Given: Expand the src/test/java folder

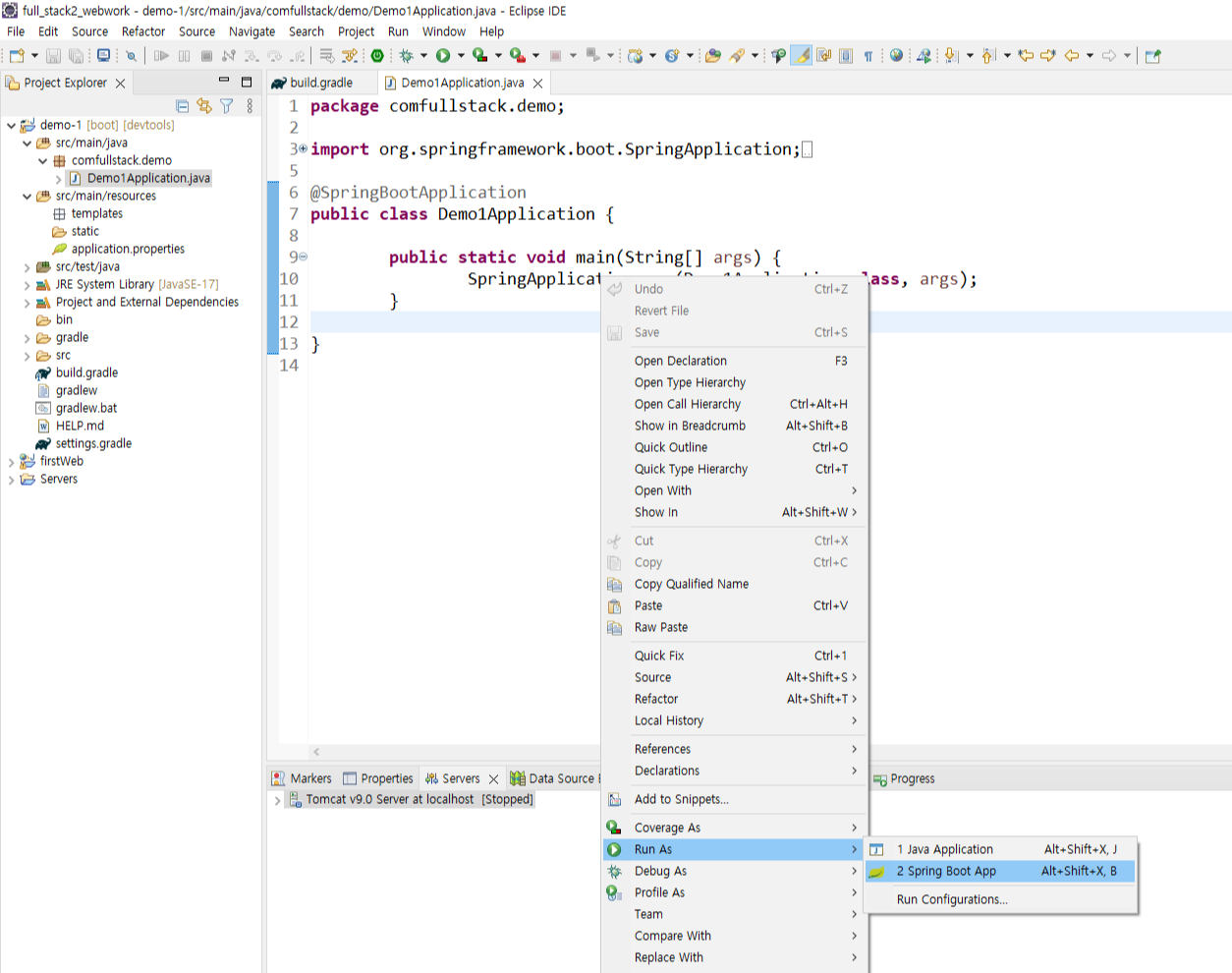Looking at the screenshot, I should pyautogui.click(x=27, y=266).
